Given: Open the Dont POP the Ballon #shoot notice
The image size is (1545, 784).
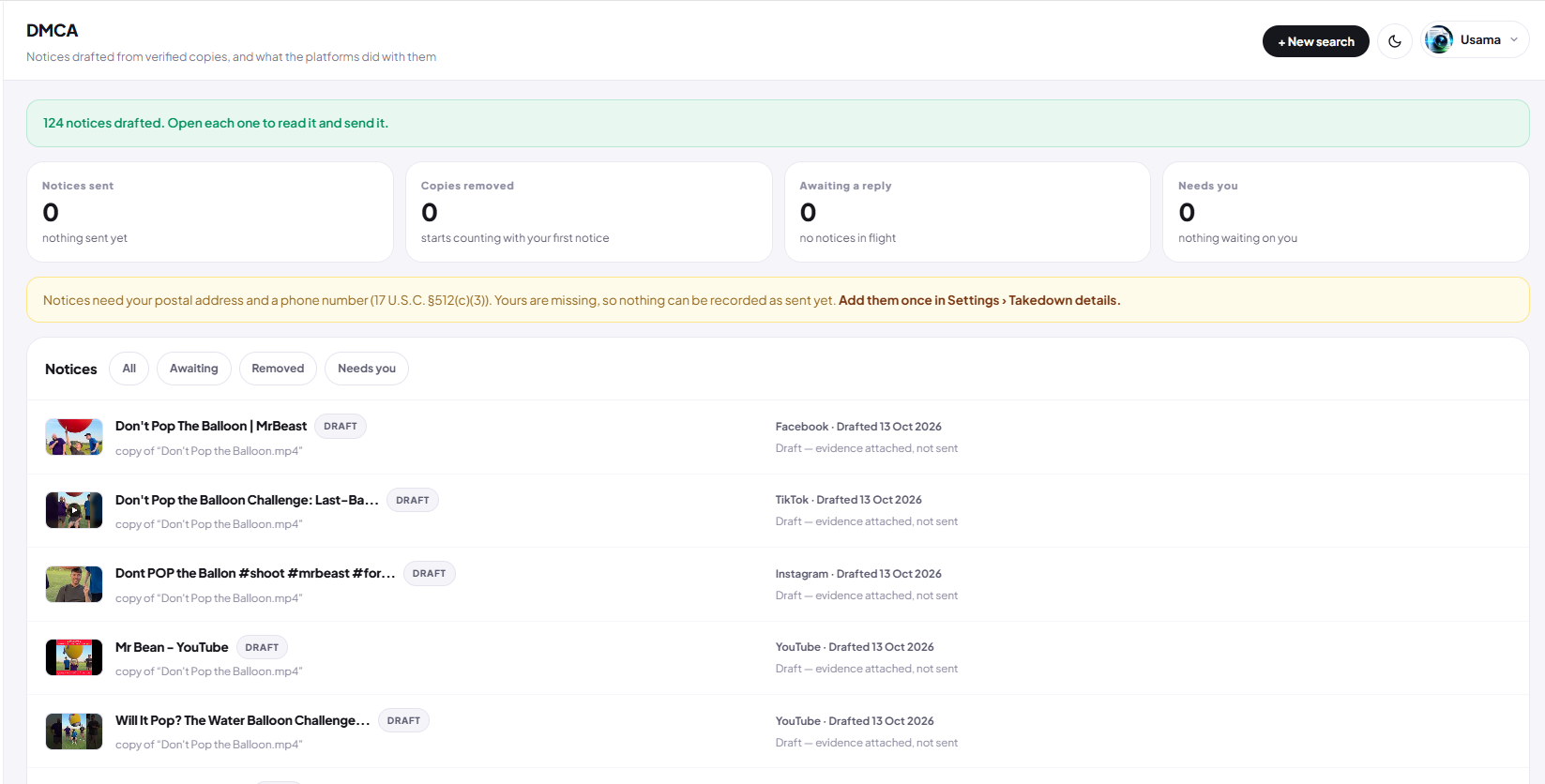Looking at the screenshot, I should [x=255, y=573].
